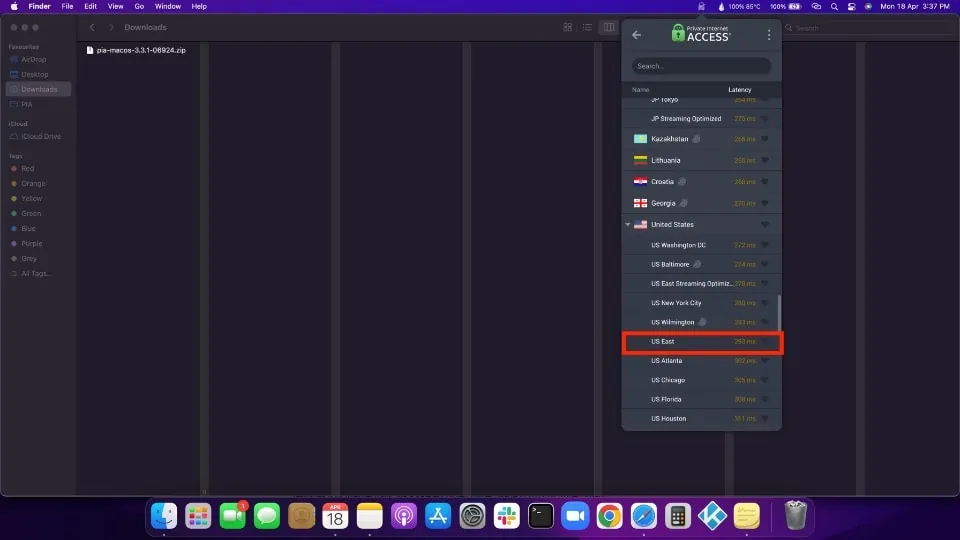Screen dimensions: 960x540
Task: Open the Apple menu
Action: [x=13, y=6]
